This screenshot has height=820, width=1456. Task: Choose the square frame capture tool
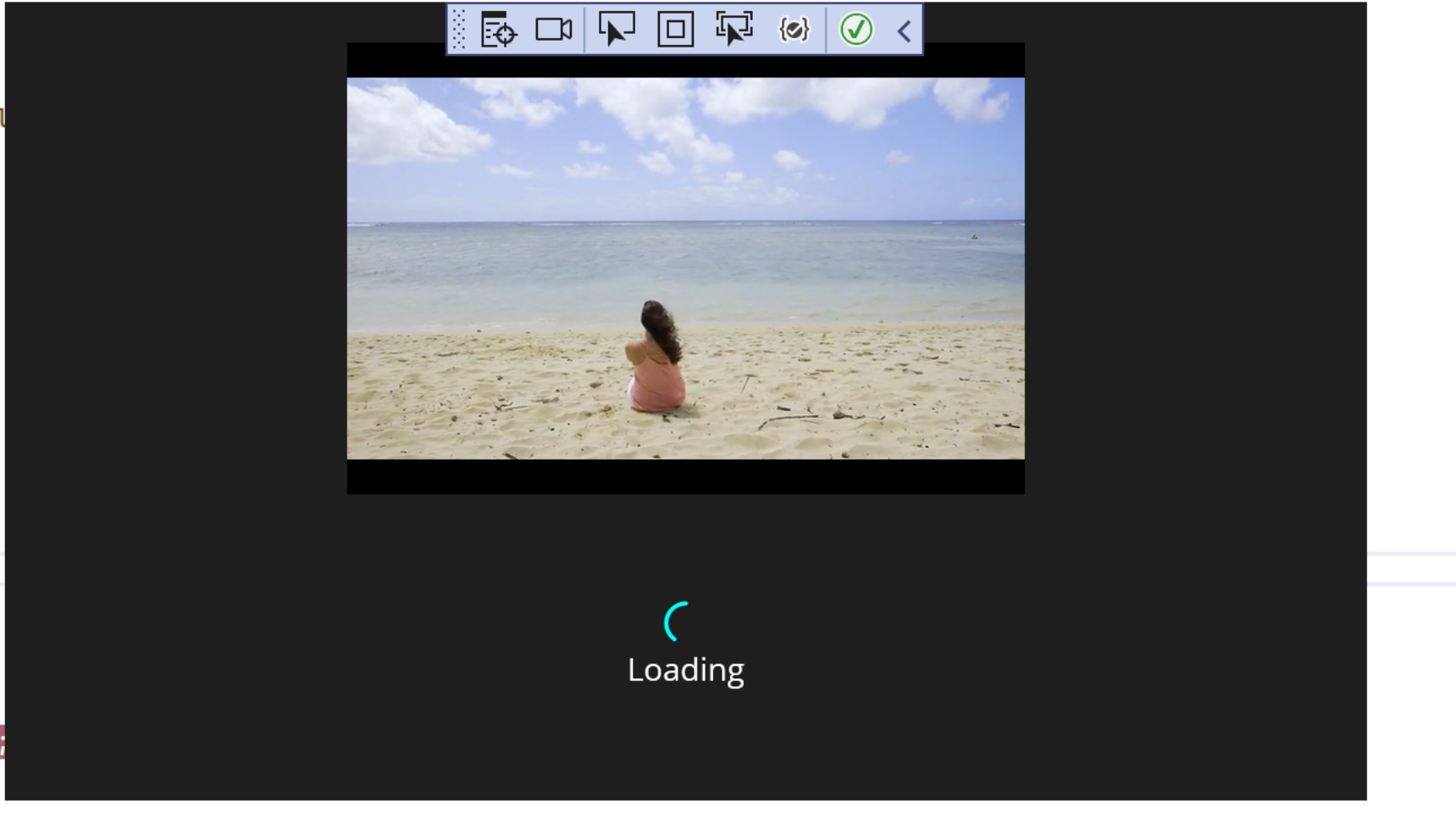tap(675, 30)
